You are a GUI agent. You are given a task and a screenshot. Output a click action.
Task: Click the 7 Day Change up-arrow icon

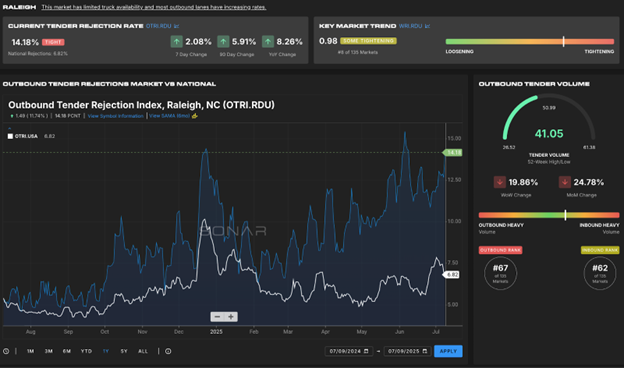click(x=176, y=41)
